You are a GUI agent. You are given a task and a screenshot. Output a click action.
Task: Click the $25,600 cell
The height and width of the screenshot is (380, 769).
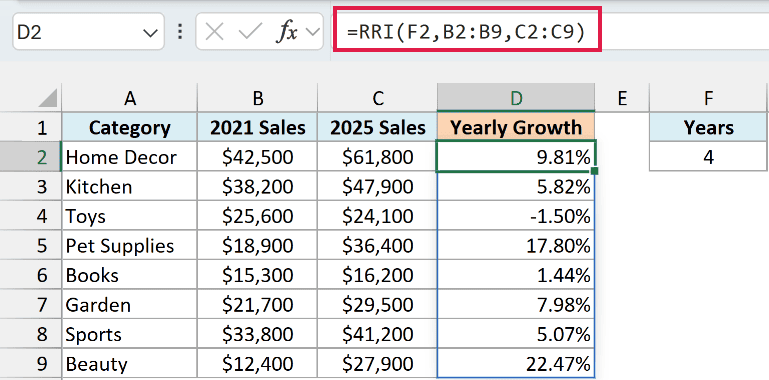click(x=257, y=216)
